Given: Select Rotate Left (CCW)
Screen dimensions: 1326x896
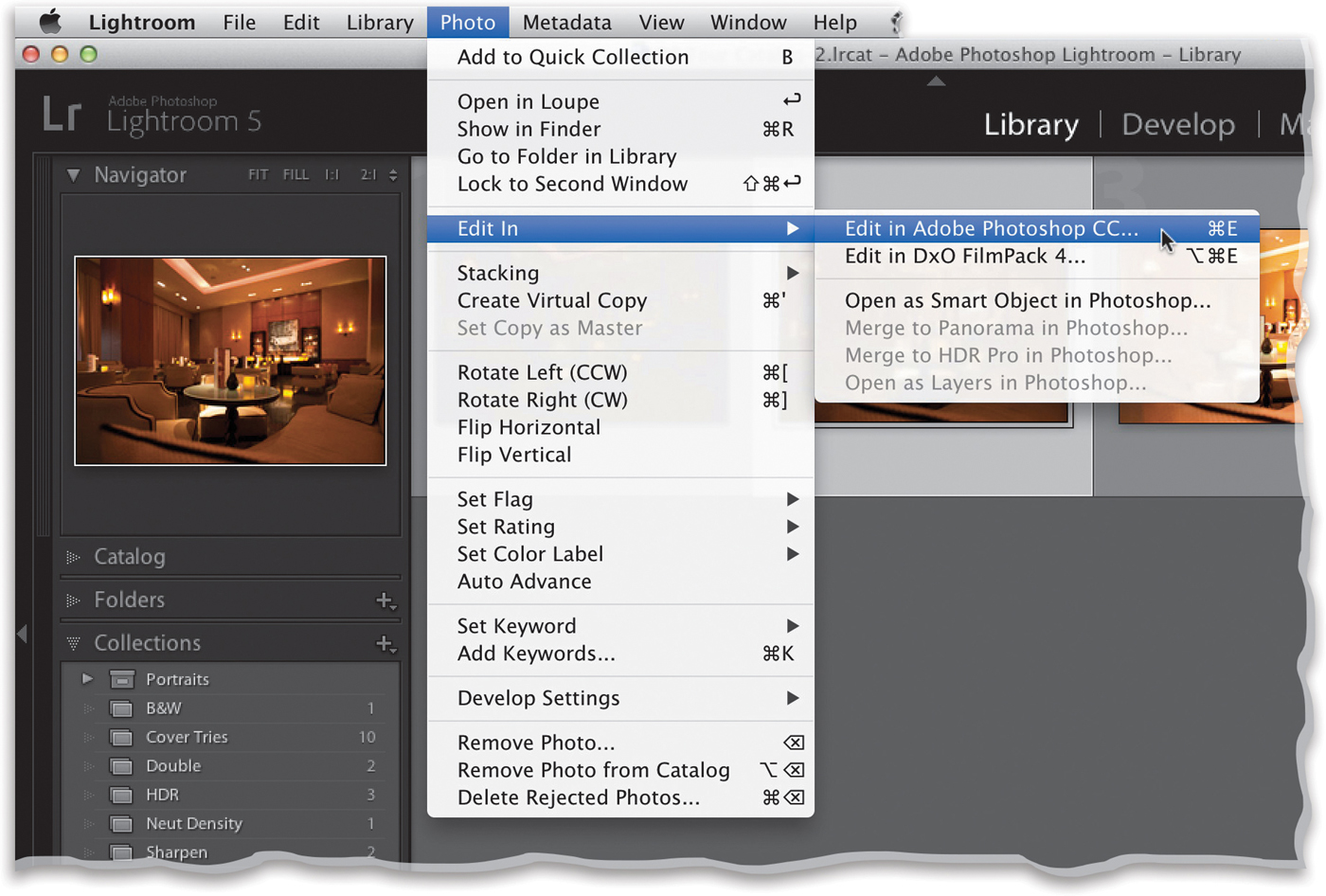Looking at the screenshot, I should click(x=620, y=372).
